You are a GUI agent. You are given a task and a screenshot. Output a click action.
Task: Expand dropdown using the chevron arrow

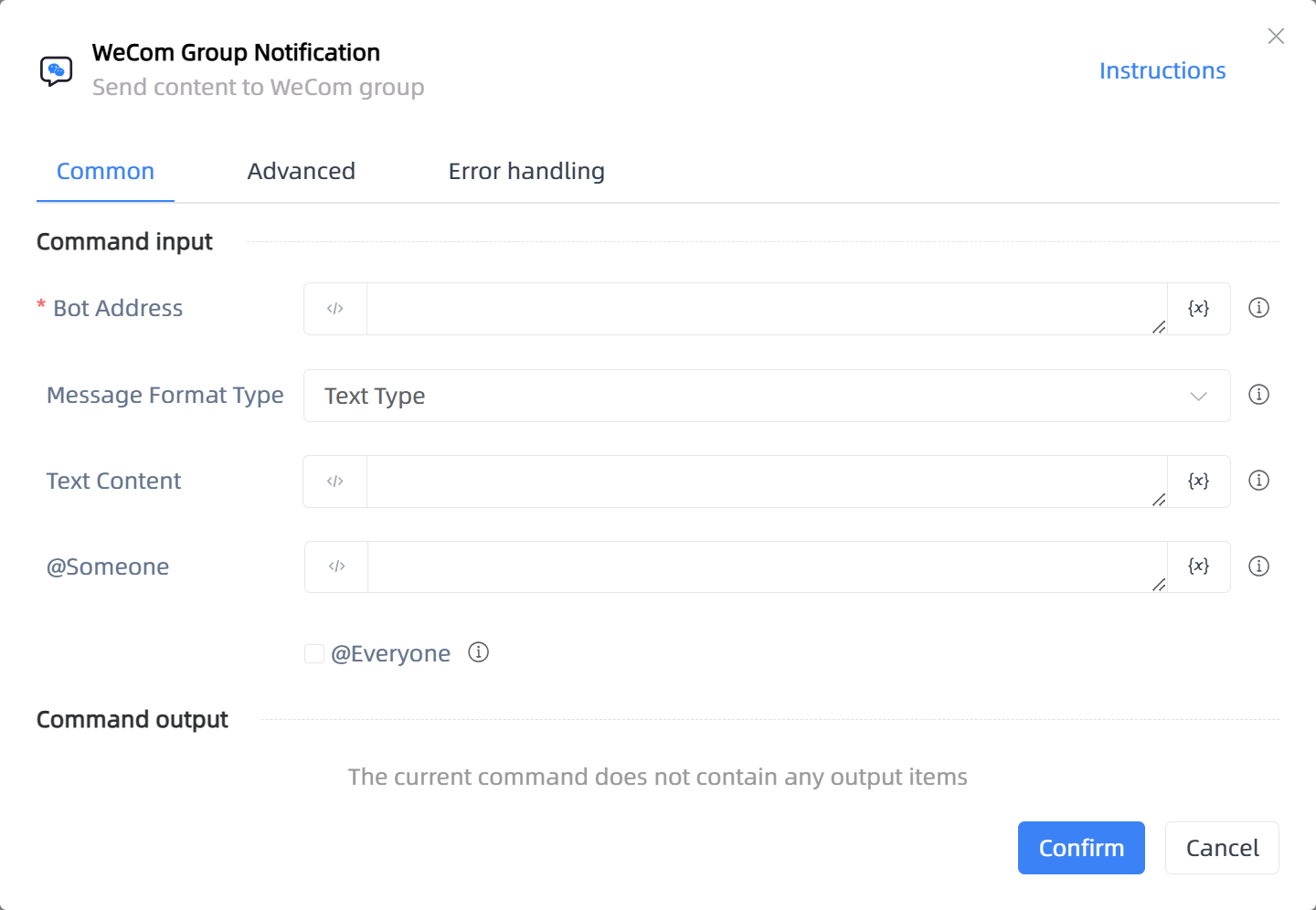point(1199,396)
